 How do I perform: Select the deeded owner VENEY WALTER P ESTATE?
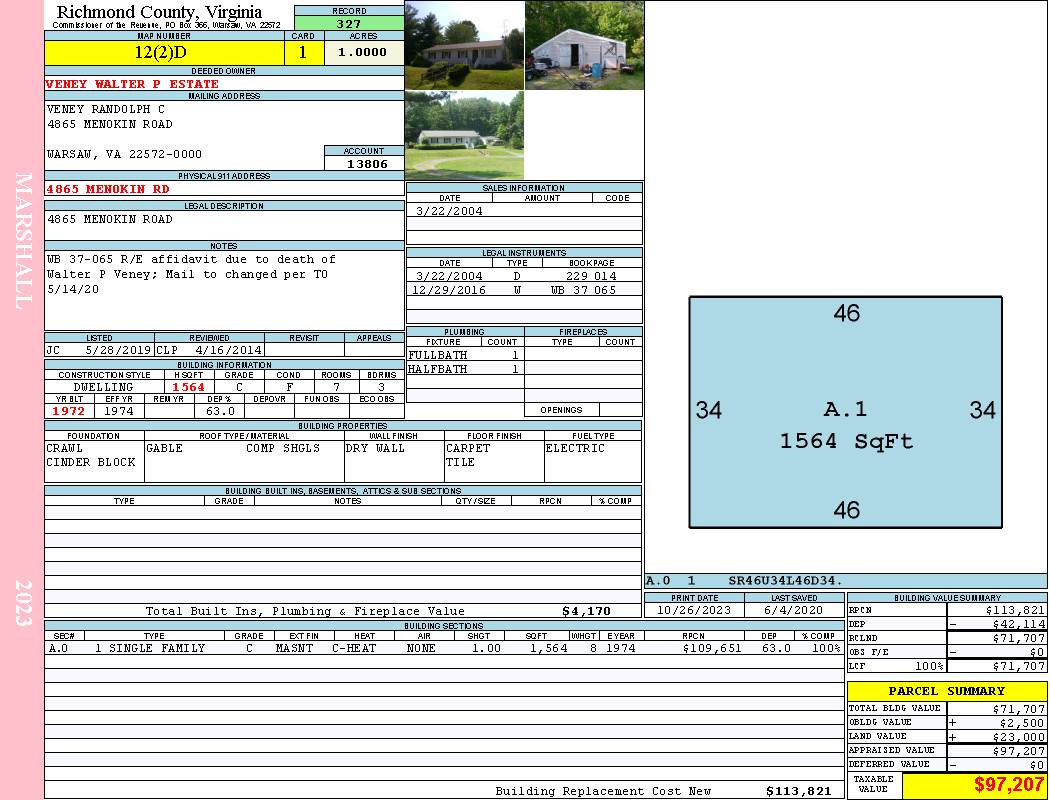pos(132,84)
